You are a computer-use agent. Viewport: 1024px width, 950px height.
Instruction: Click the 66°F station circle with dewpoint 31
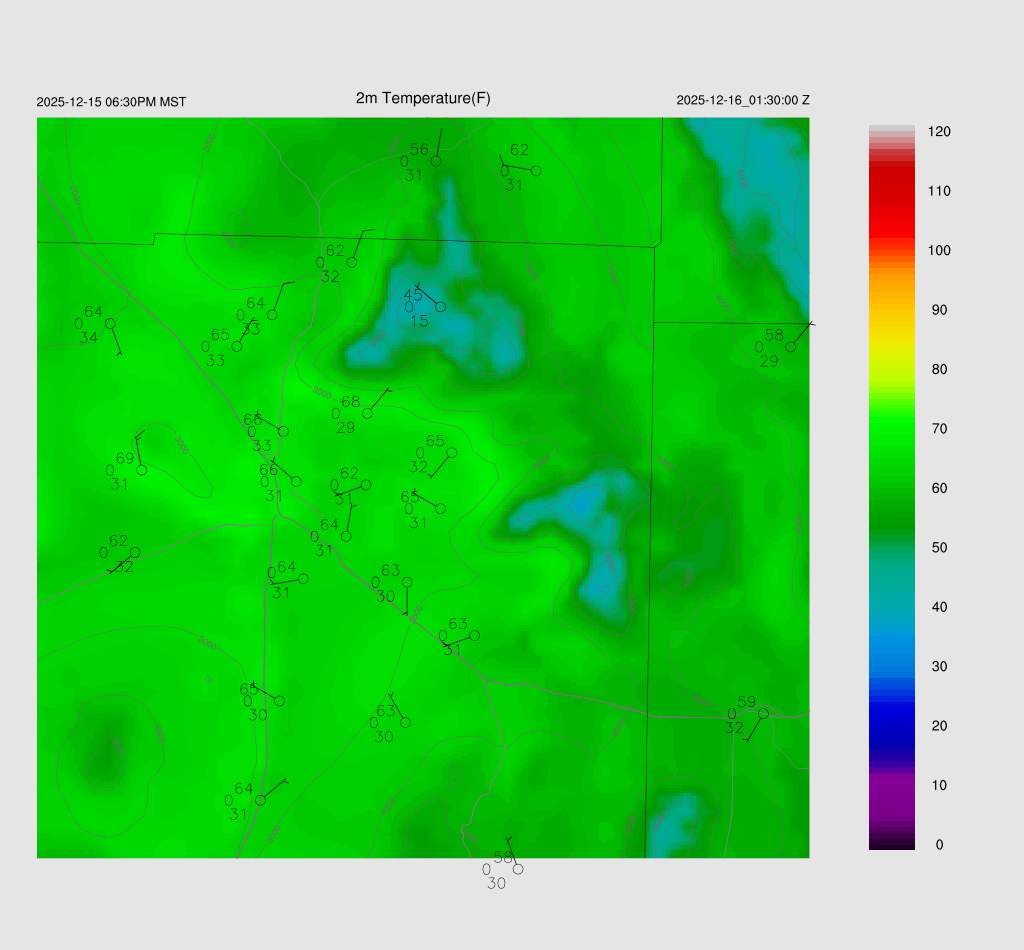pyautogui.click(x=296, y=482)
